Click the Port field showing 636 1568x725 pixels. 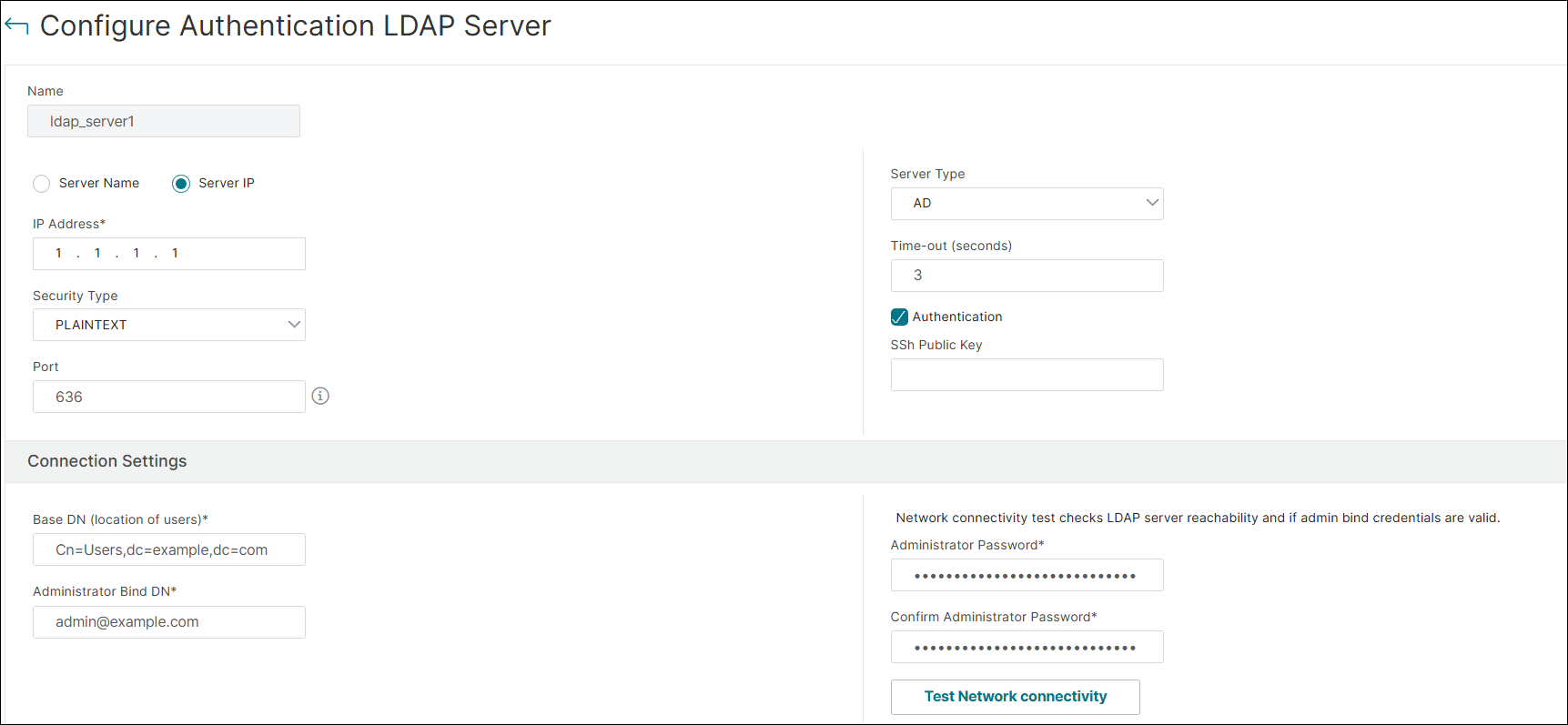[x=169, y=397]
